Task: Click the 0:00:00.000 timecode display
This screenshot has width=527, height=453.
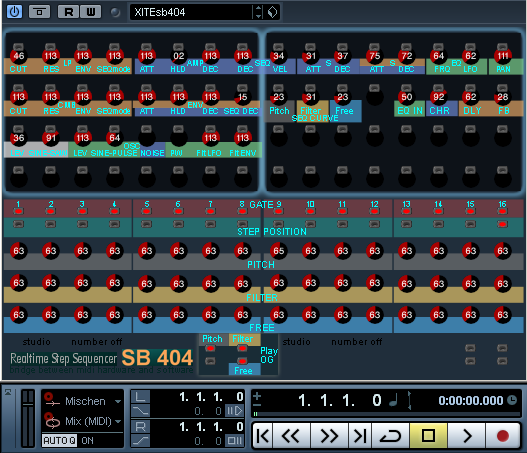Action: [471, 400]
